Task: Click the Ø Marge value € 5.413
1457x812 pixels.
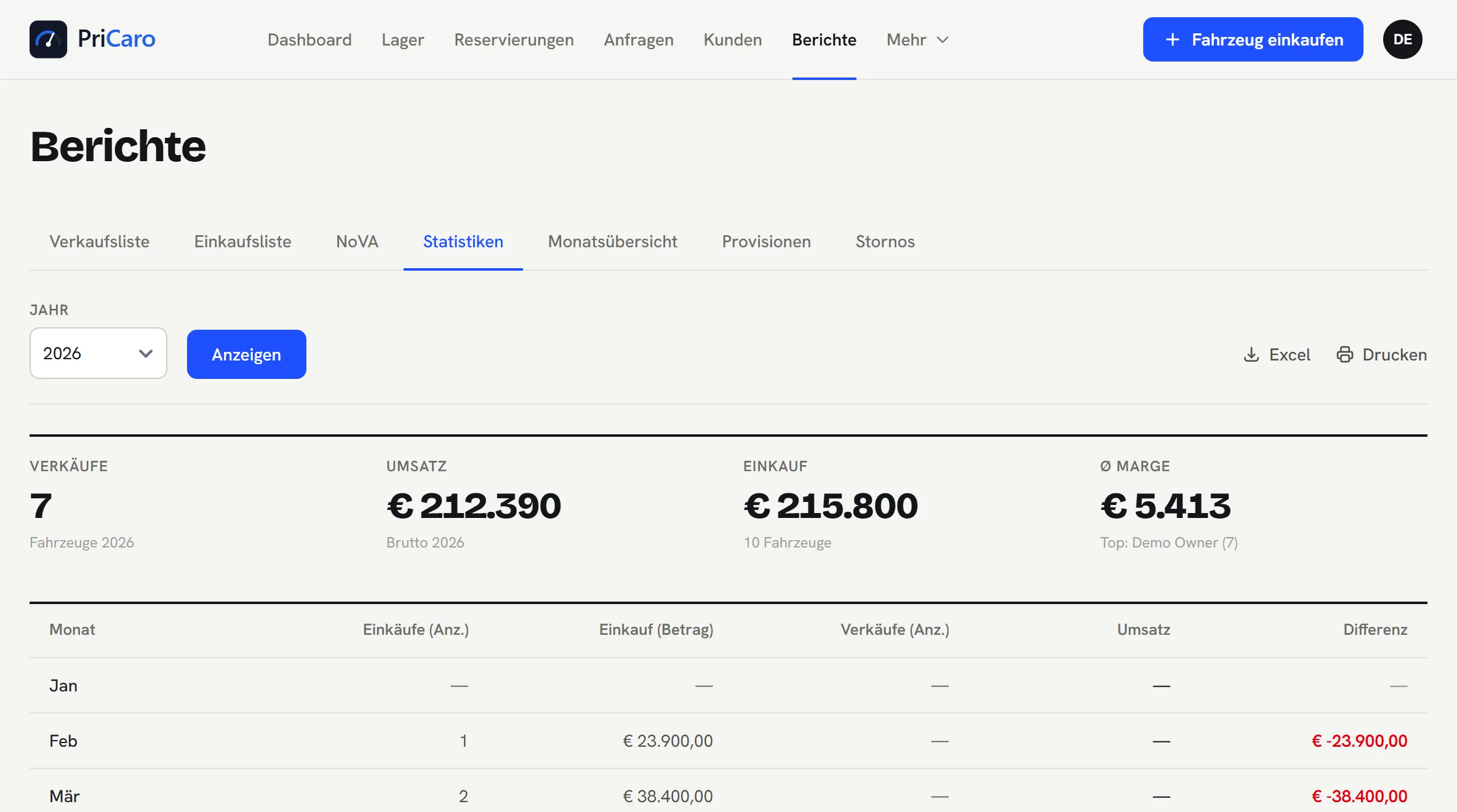Action: coord(1165,506)
